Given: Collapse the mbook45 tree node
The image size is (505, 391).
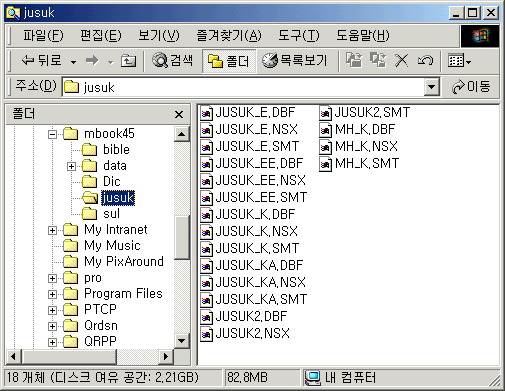Looking at the screenshot, I should coord(52,134).
